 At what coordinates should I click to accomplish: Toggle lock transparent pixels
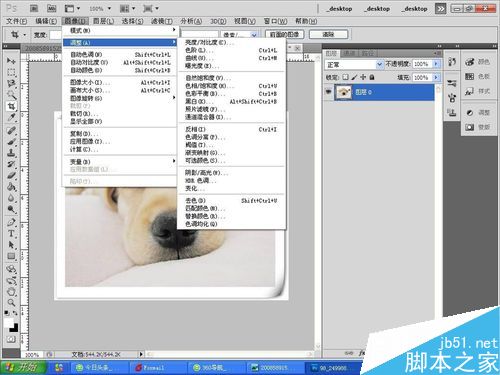(346, 77)
